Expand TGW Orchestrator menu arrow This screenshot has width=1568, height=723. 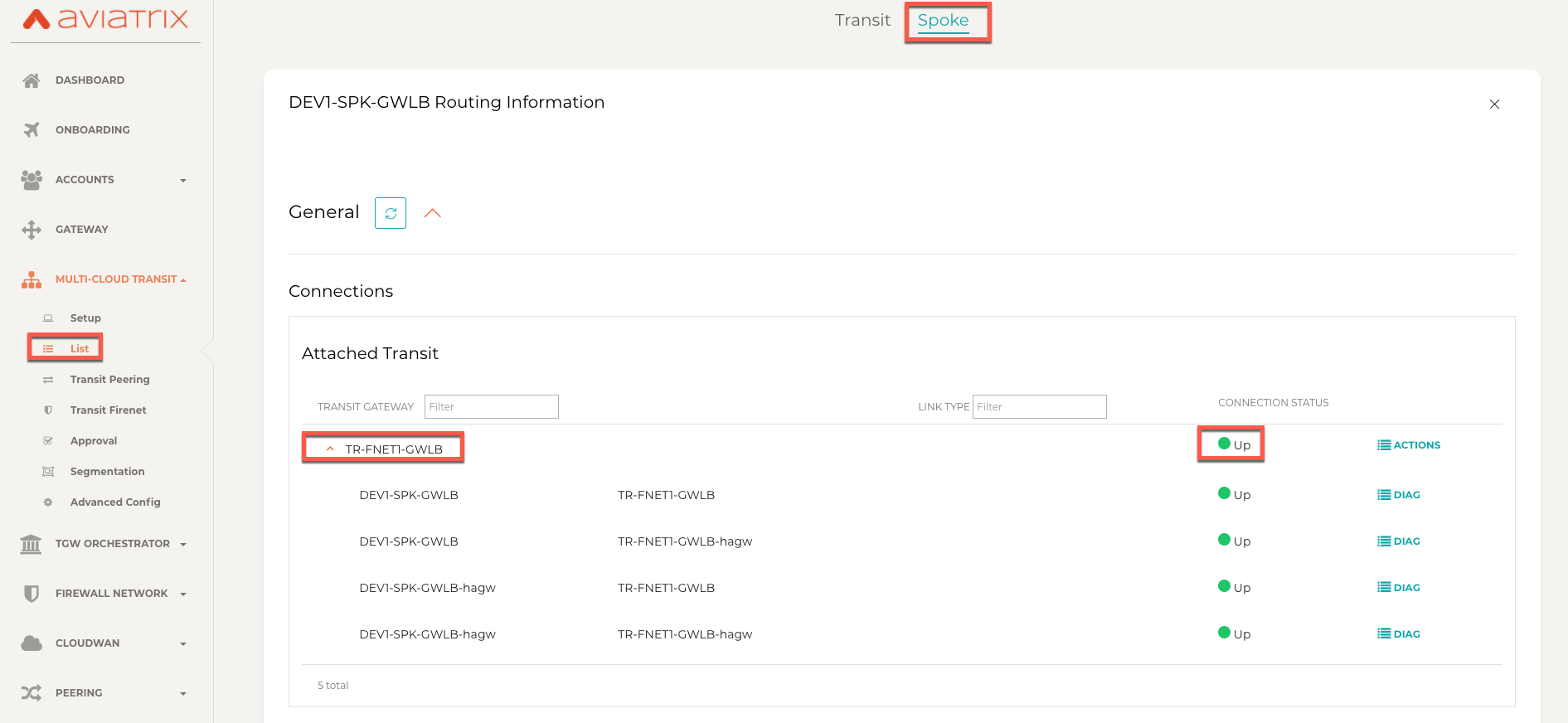(183, 545)
